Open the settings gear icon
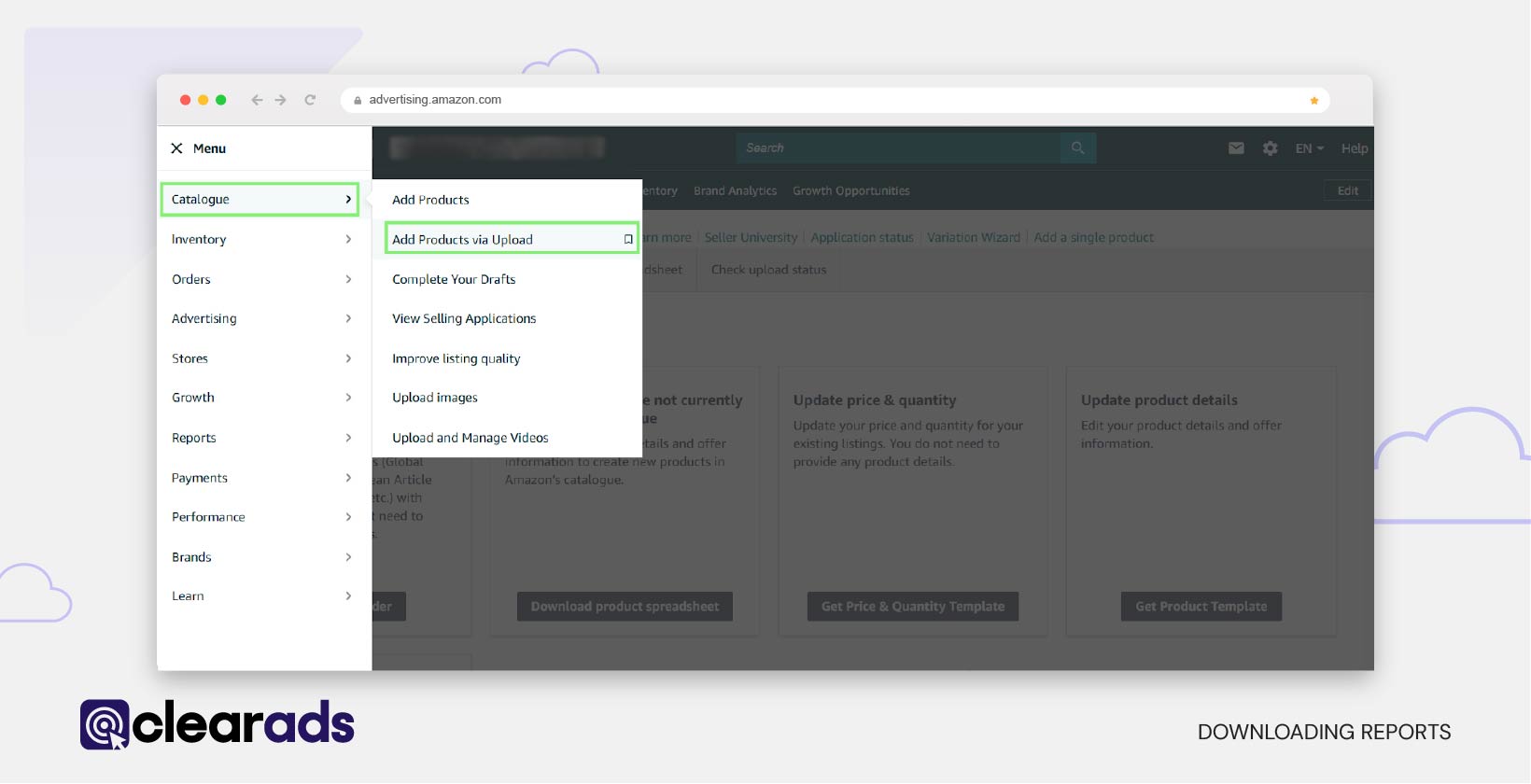The width and height of the screenshot is (1531, 784). pos(1270,147)
